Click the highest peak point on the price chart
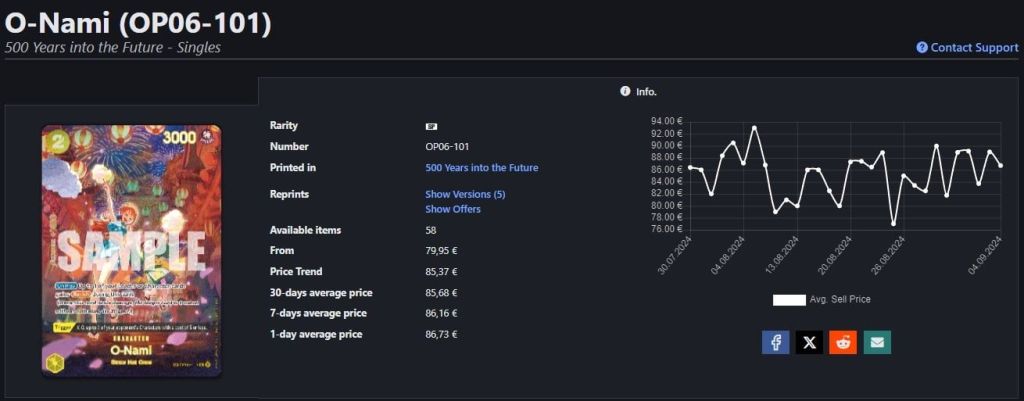The image size is (1024, 401). coord(754,128)
